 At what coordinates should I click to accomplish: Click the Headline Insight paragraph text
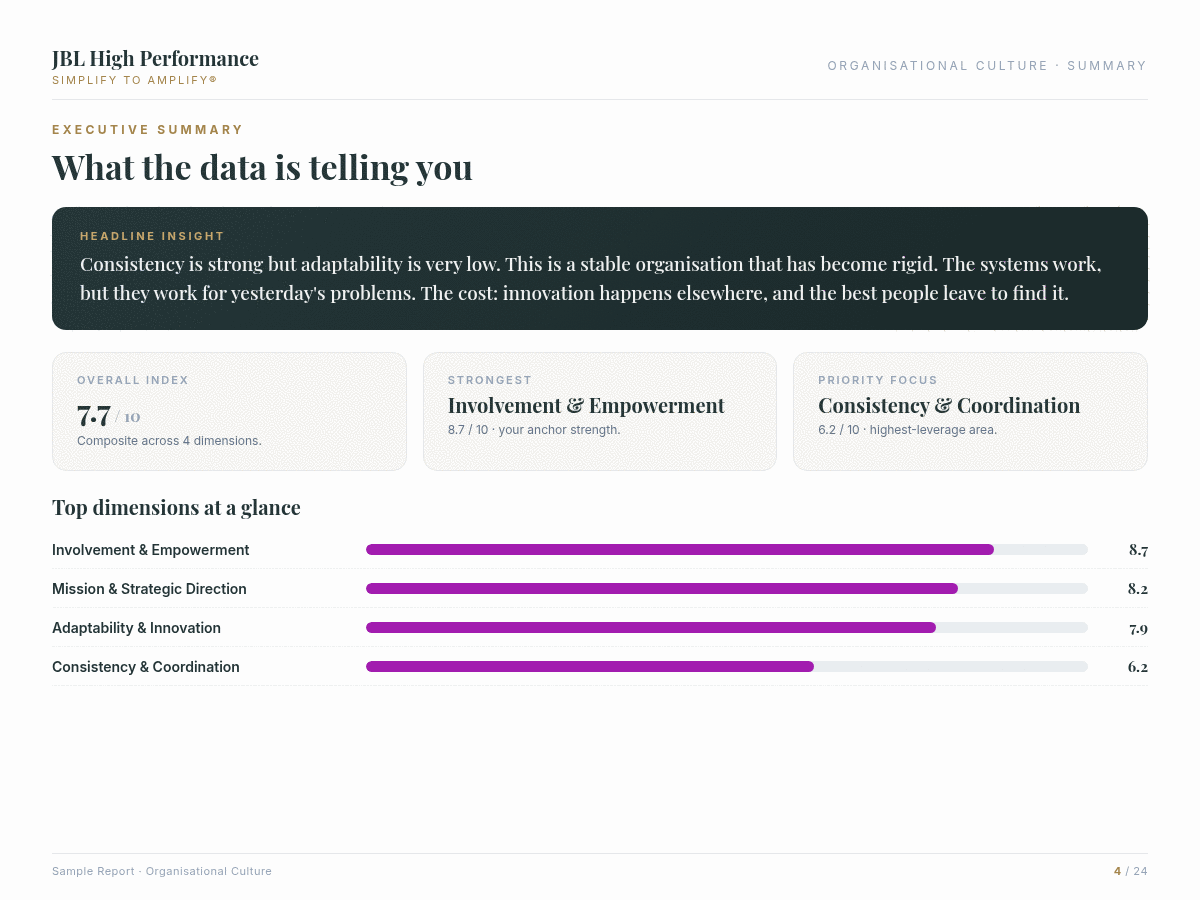coord(591,279)
